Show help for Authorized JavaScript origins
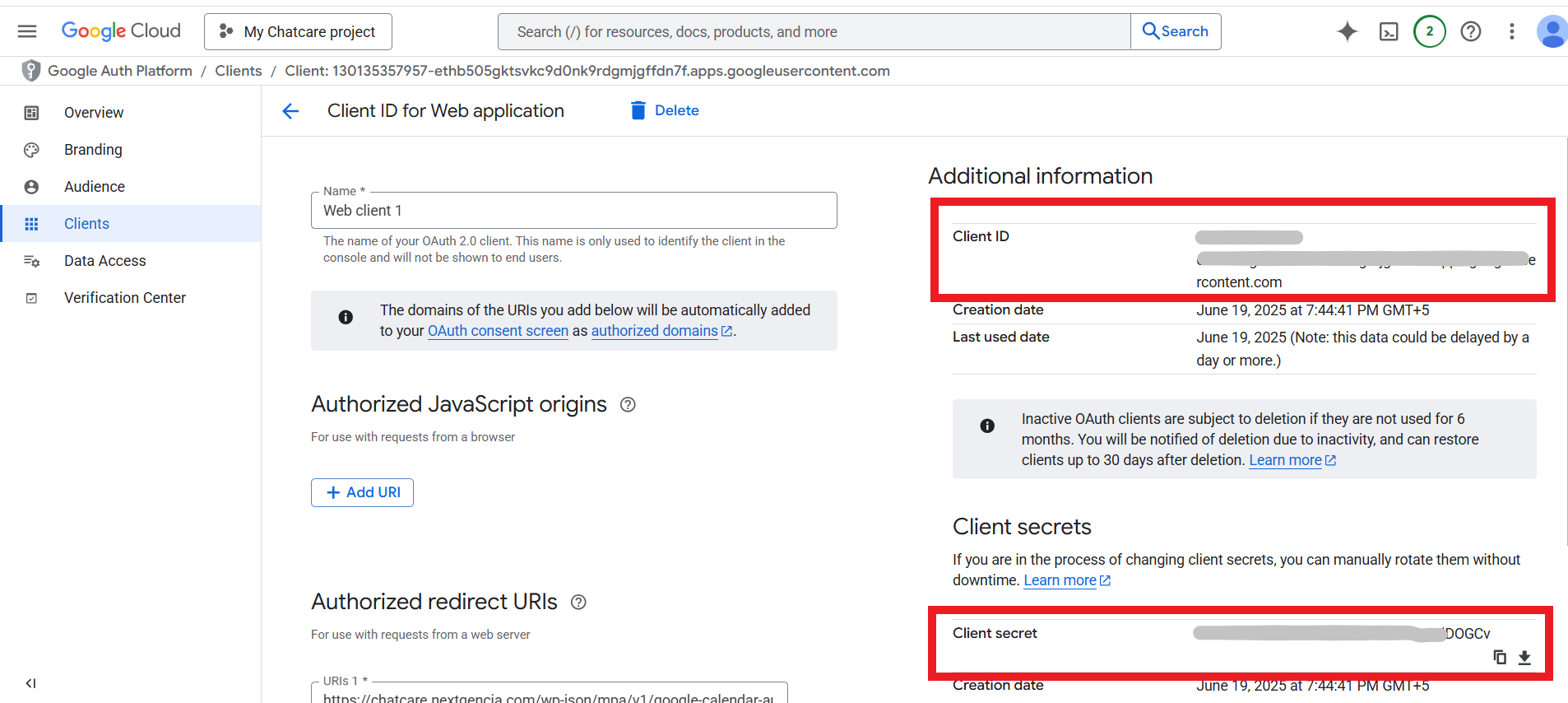This screenshot has height=703, width=1568. tap(628, 404)
